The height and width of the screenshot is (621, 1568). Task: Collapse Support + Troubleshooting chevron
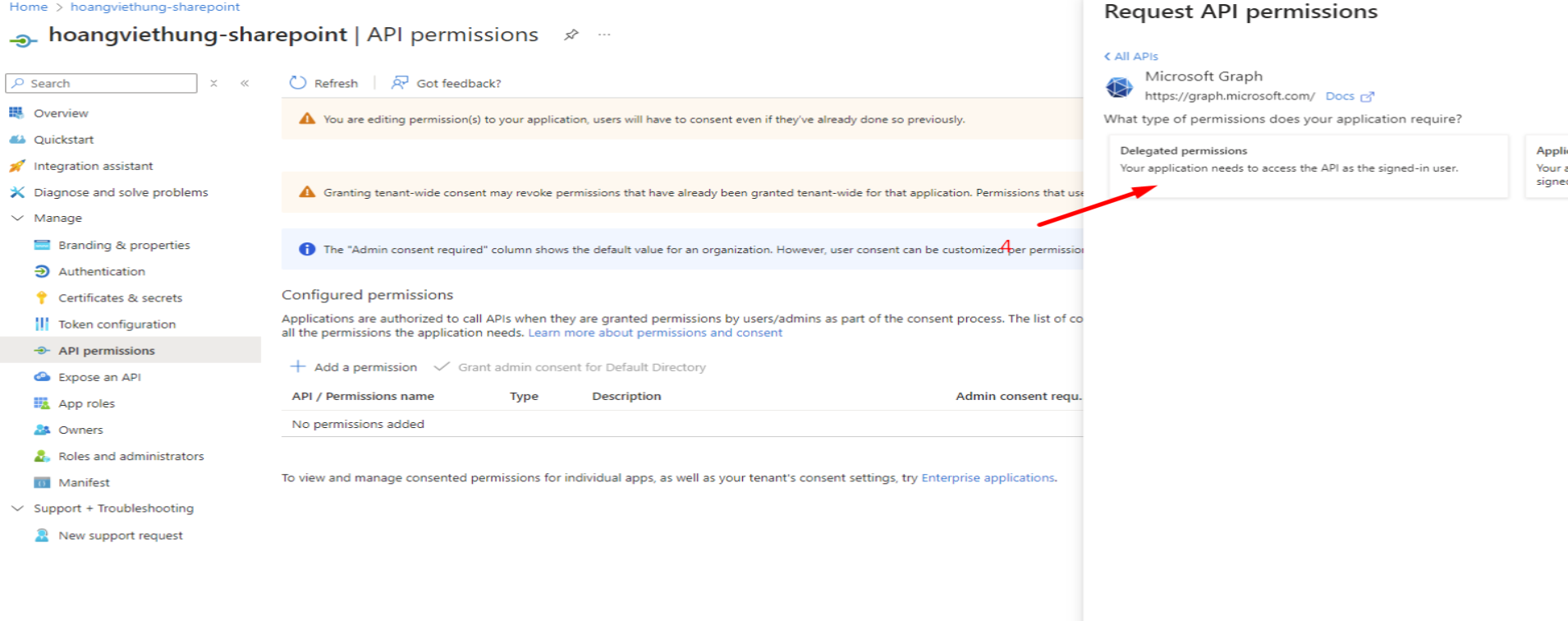coord(17,508)
